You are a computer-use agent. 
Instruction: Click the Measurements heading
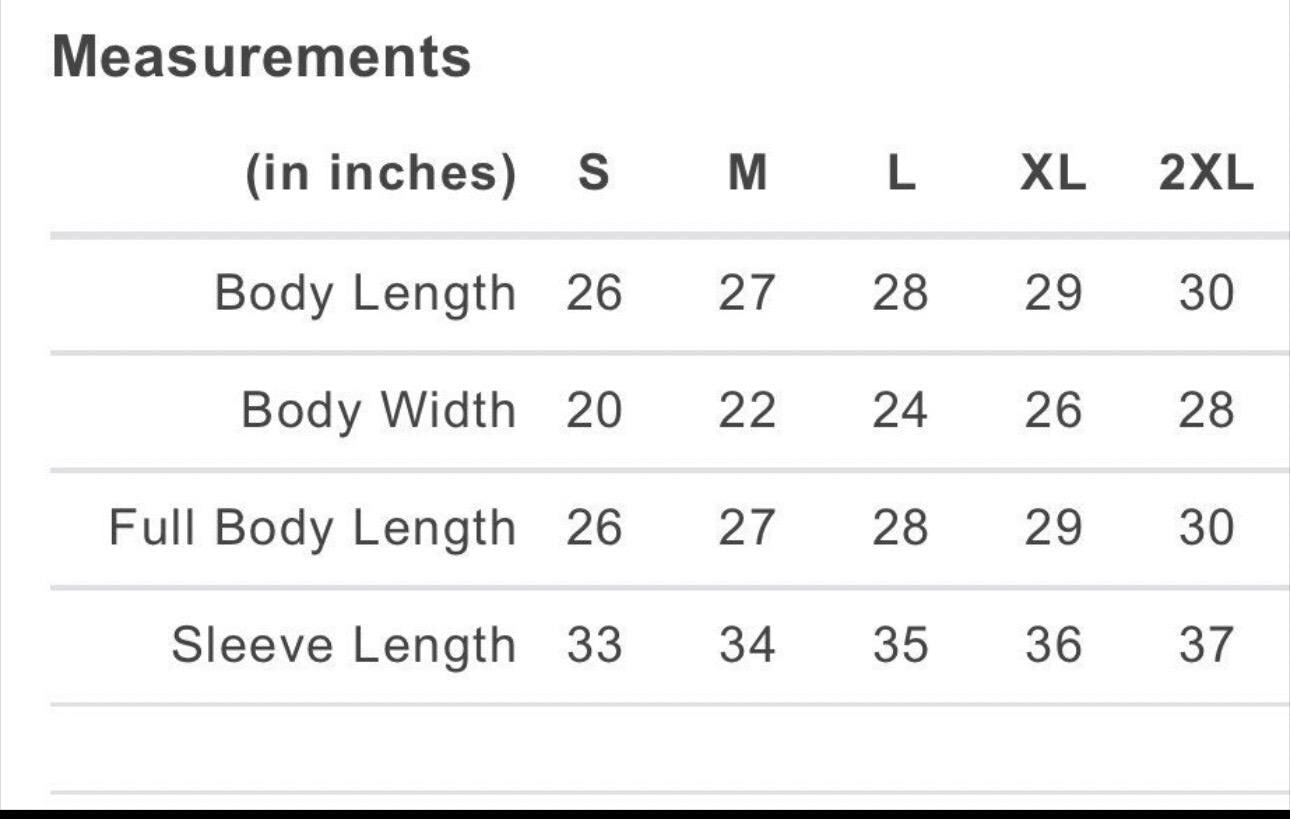[x=261, y=57]
